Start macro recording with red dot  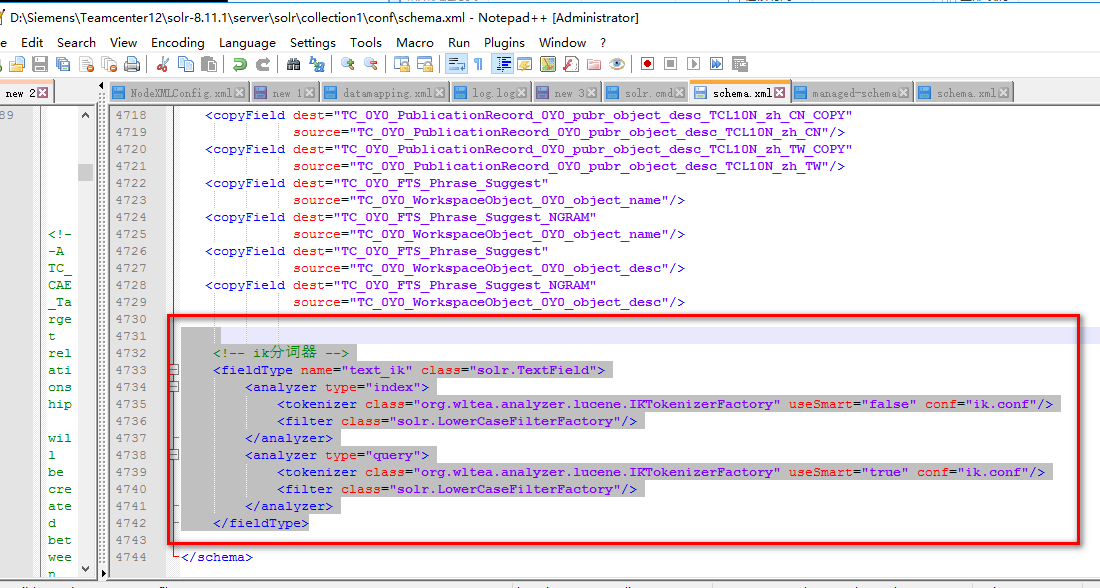point(648,65)
